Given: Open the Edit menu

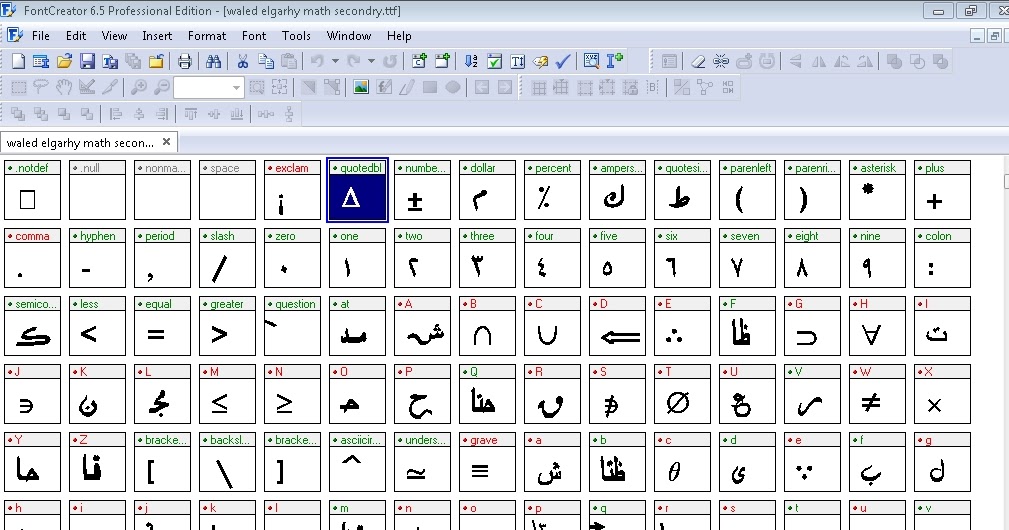Looking at the screenshot, I should [75, 36].
